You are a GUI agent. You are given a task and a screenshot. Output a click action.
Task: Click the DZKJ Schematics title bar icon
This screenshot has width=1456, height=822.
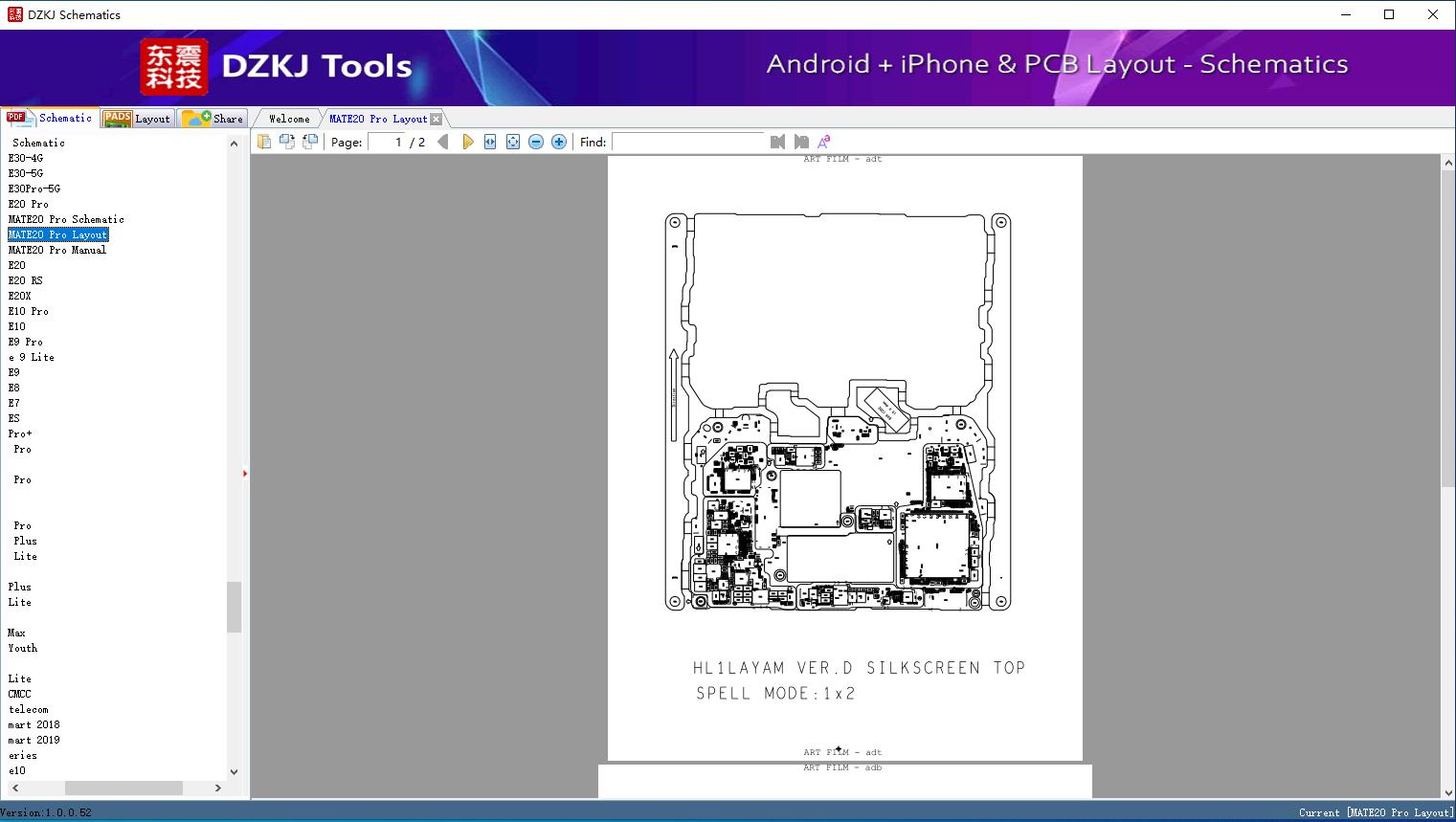pos(14,14)
